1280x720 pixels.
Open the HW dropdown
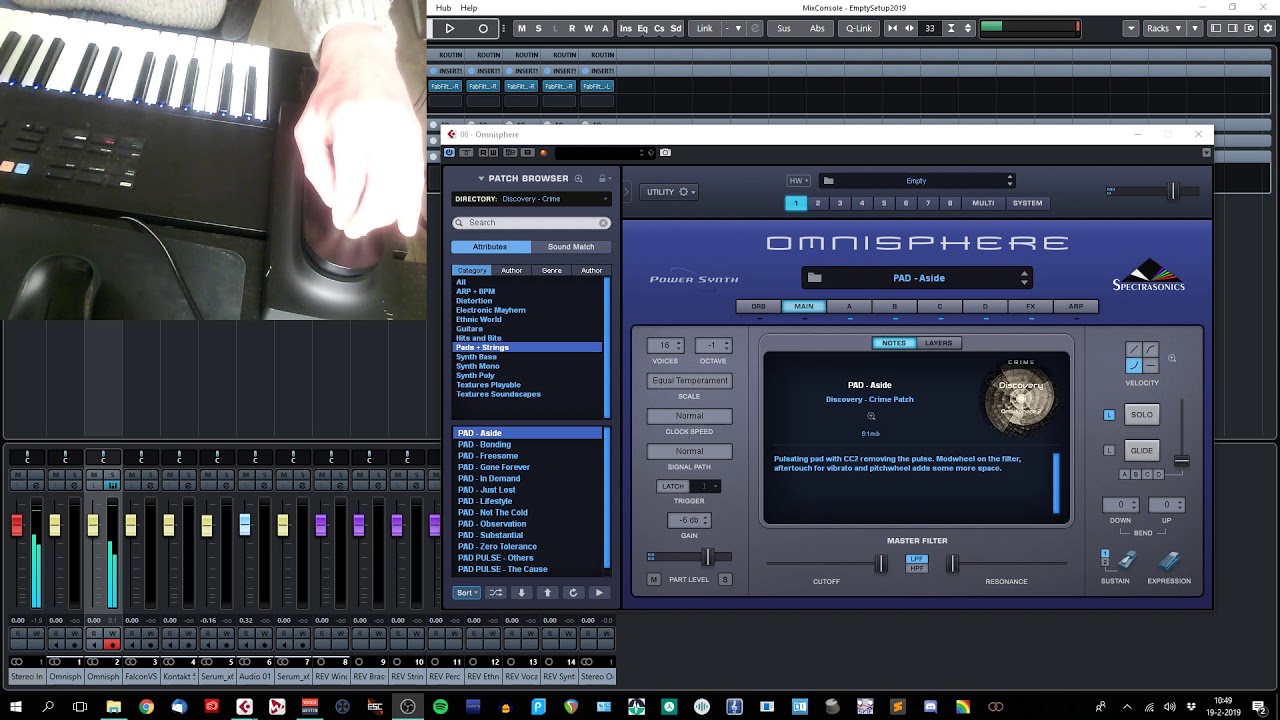tap(798, 181)
